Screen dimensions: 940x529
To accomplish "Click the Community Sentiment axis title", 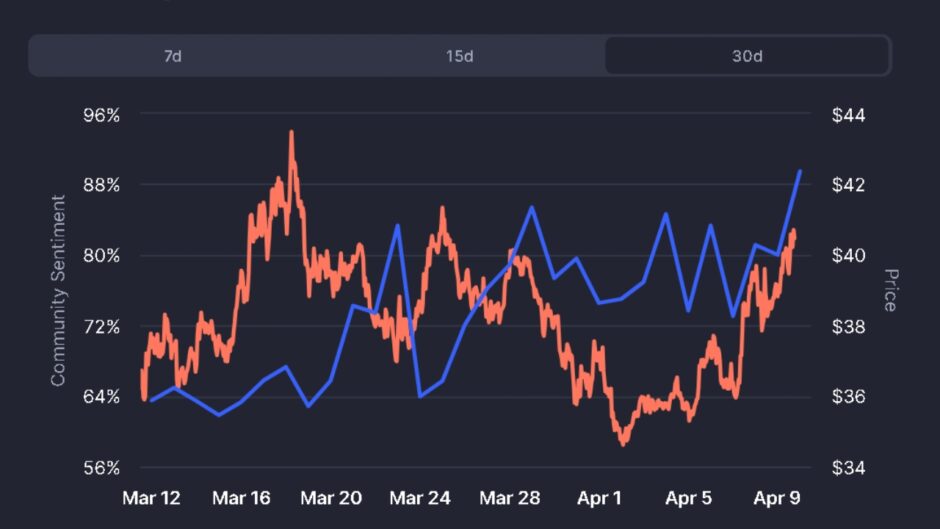I will 58,290.
